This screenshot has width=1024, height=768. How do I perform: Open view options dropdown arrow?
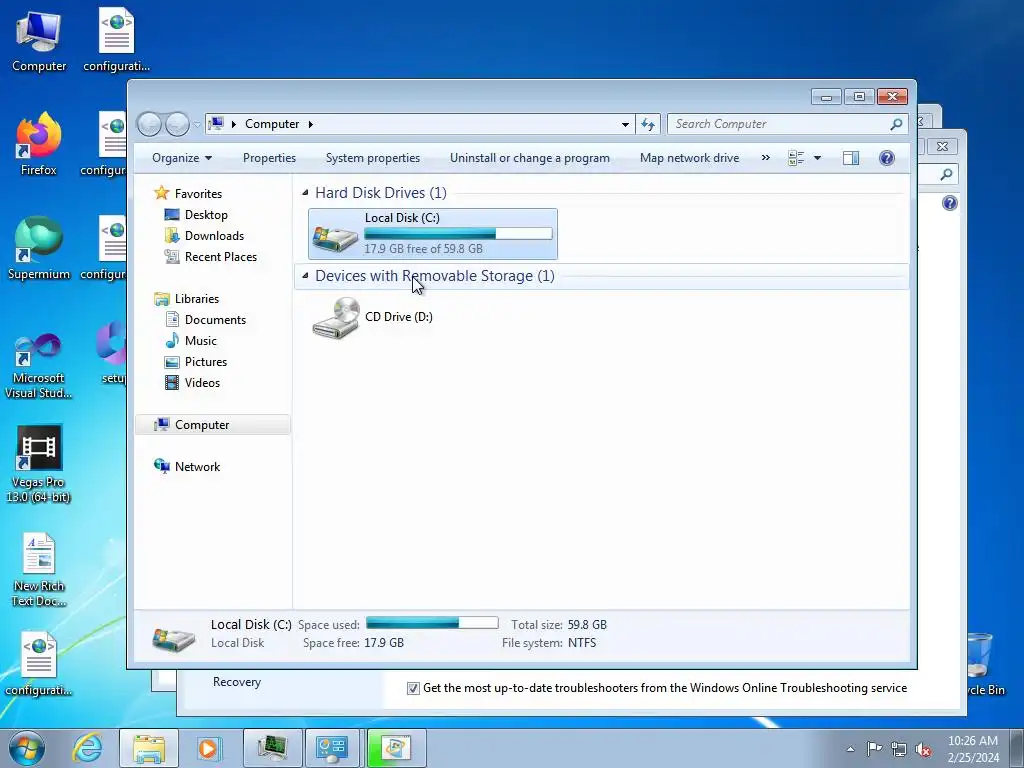click(817, 158)
